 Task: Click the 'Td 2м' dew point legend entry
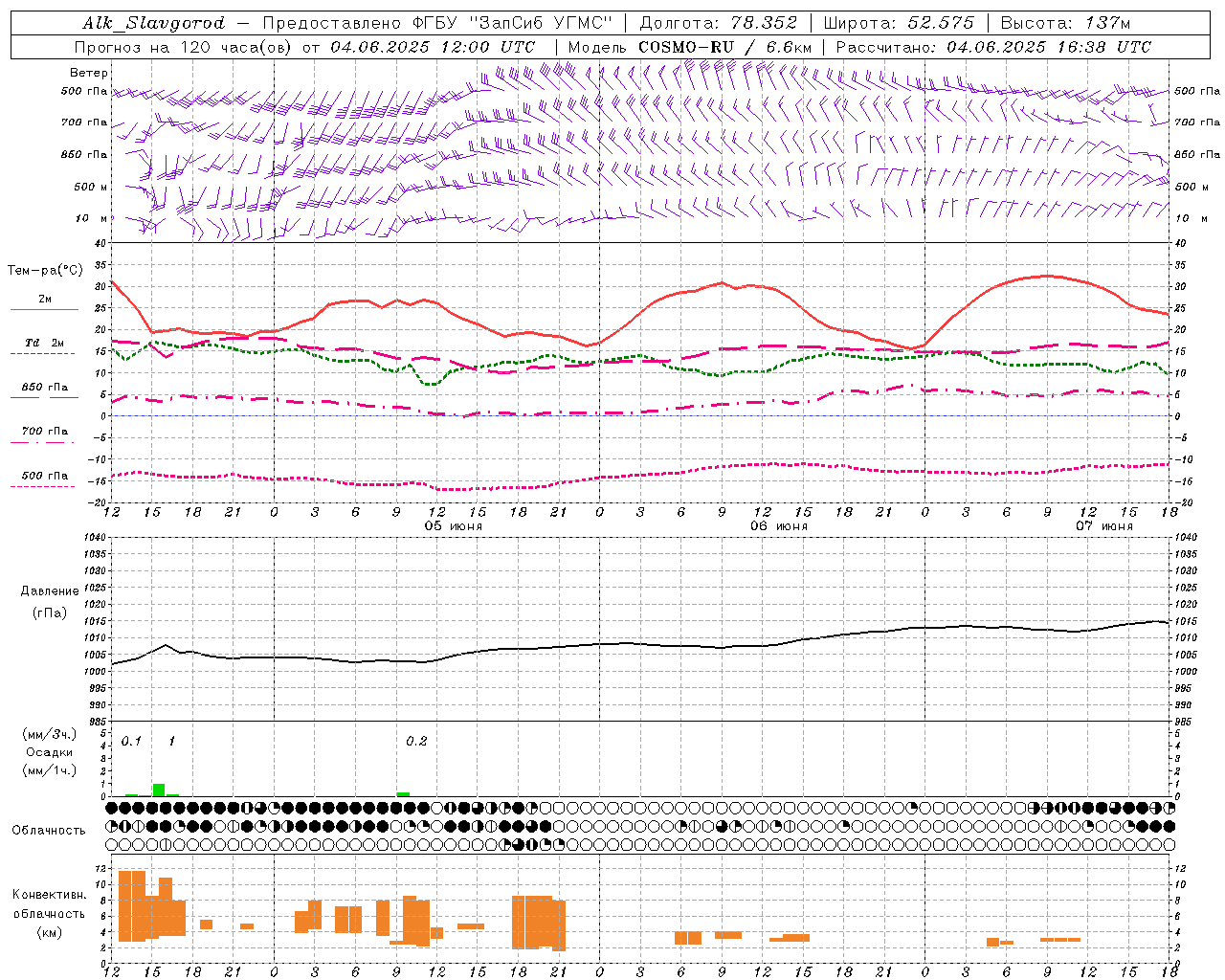coord(45,343)
